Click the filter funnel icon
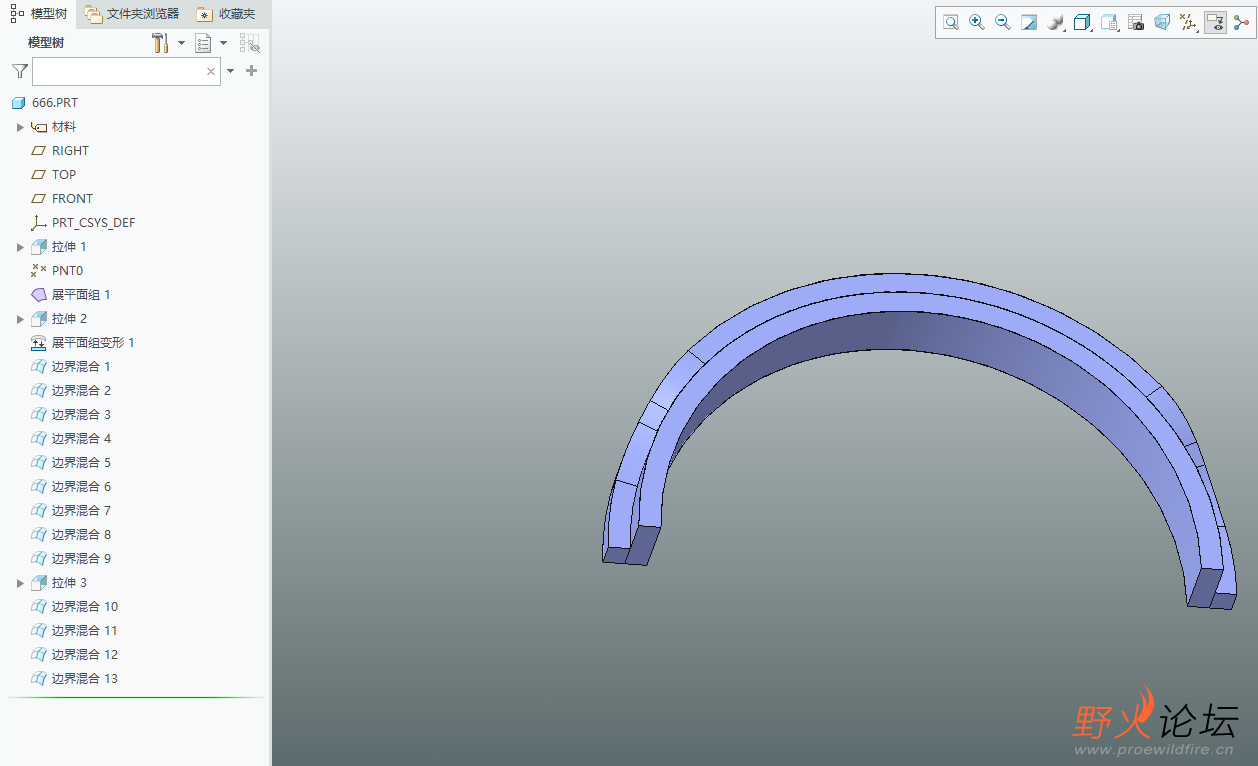This screenshot has width=1258, height=766. pyautogui.click(x=19, y=71)
